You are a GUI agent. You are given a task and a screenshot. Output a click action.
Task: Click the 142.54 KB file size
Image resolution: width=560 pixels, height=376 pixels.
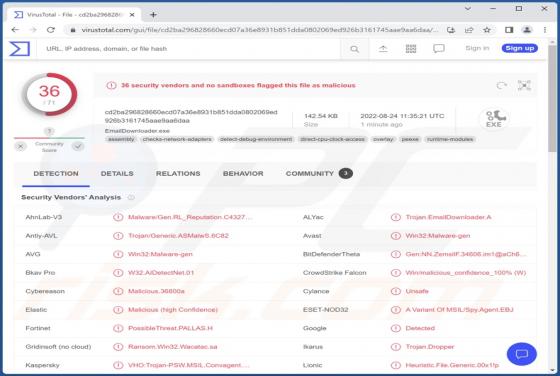pos(321,116)
